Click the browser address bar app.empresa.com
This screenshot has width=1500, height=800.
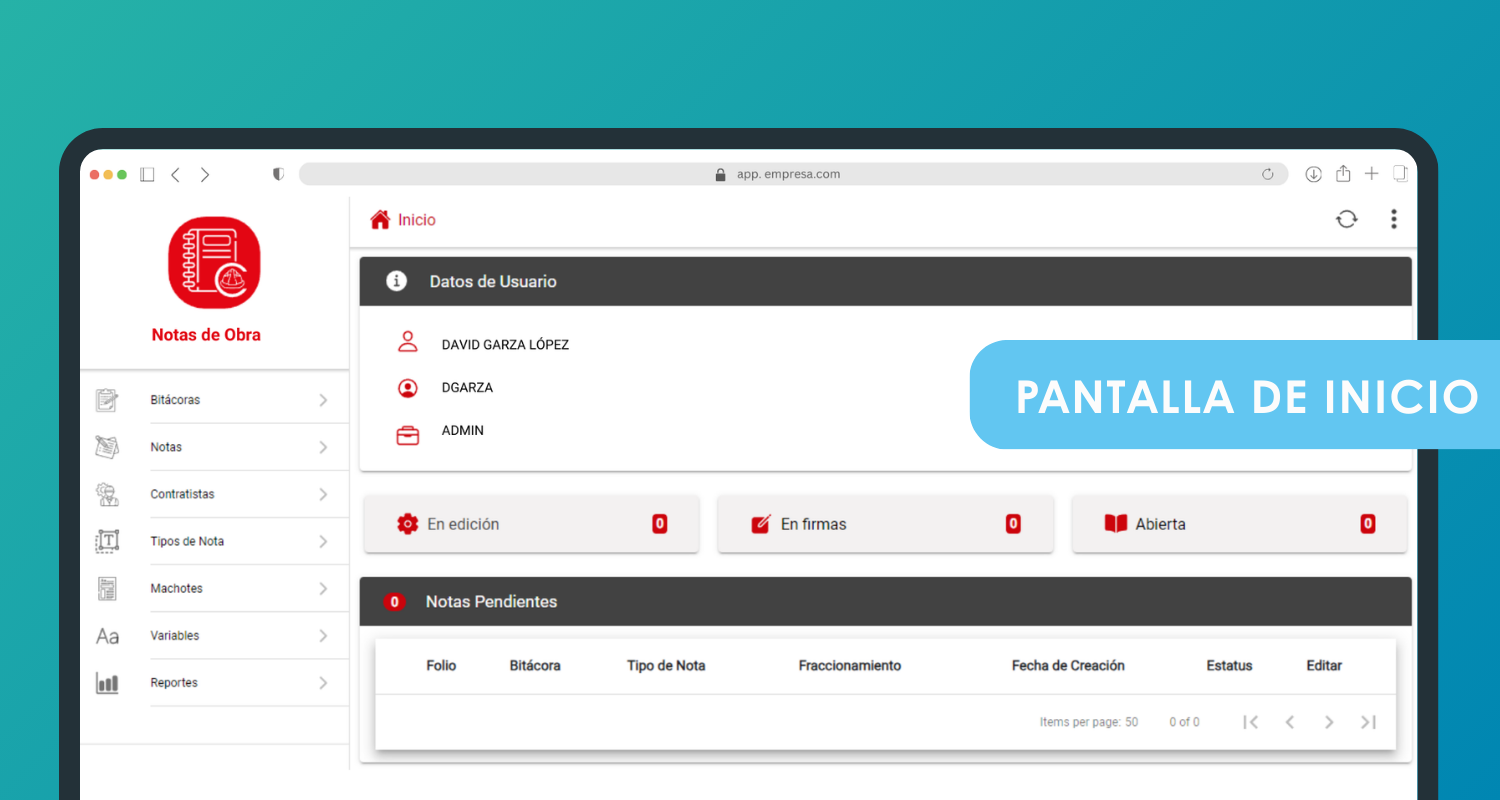(x=789, y=174)
